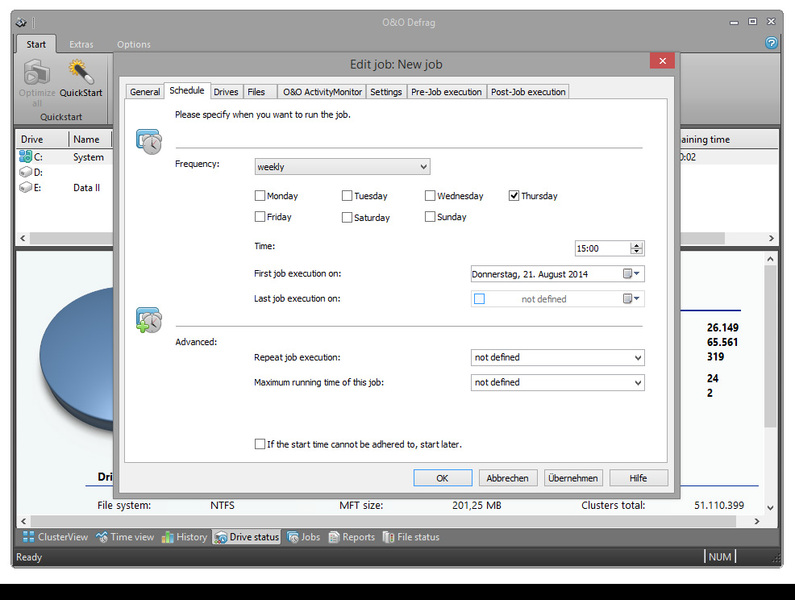795x600 pixels.
Task: Select drive E: icon in drive list
Action: coord(25,187)
